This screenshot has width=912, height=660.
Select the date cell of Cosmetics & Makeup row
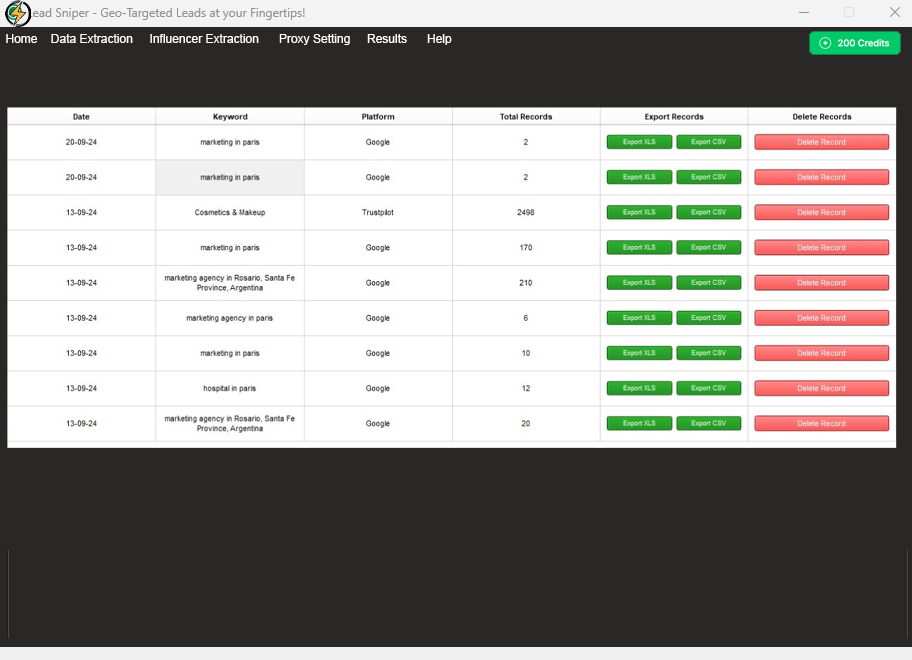pyautogui.click(x=81, y=212)
